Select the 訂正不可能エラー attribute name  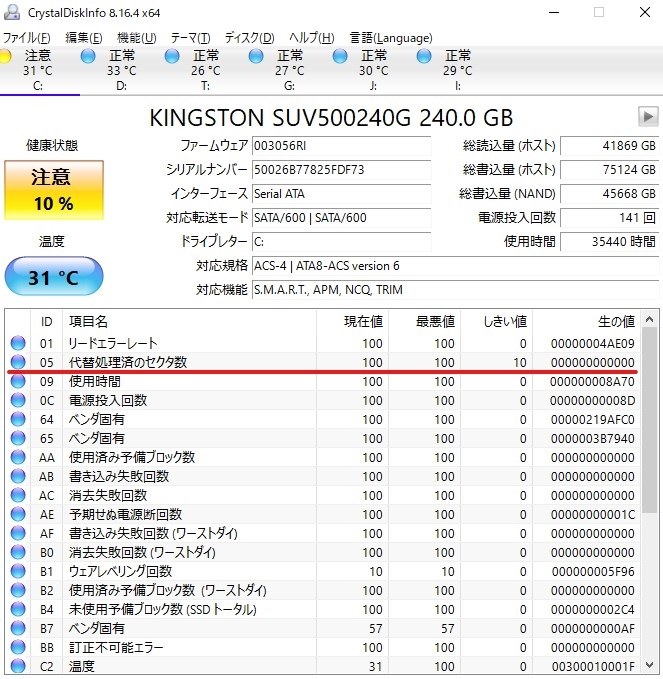click(x=116, y=648)
